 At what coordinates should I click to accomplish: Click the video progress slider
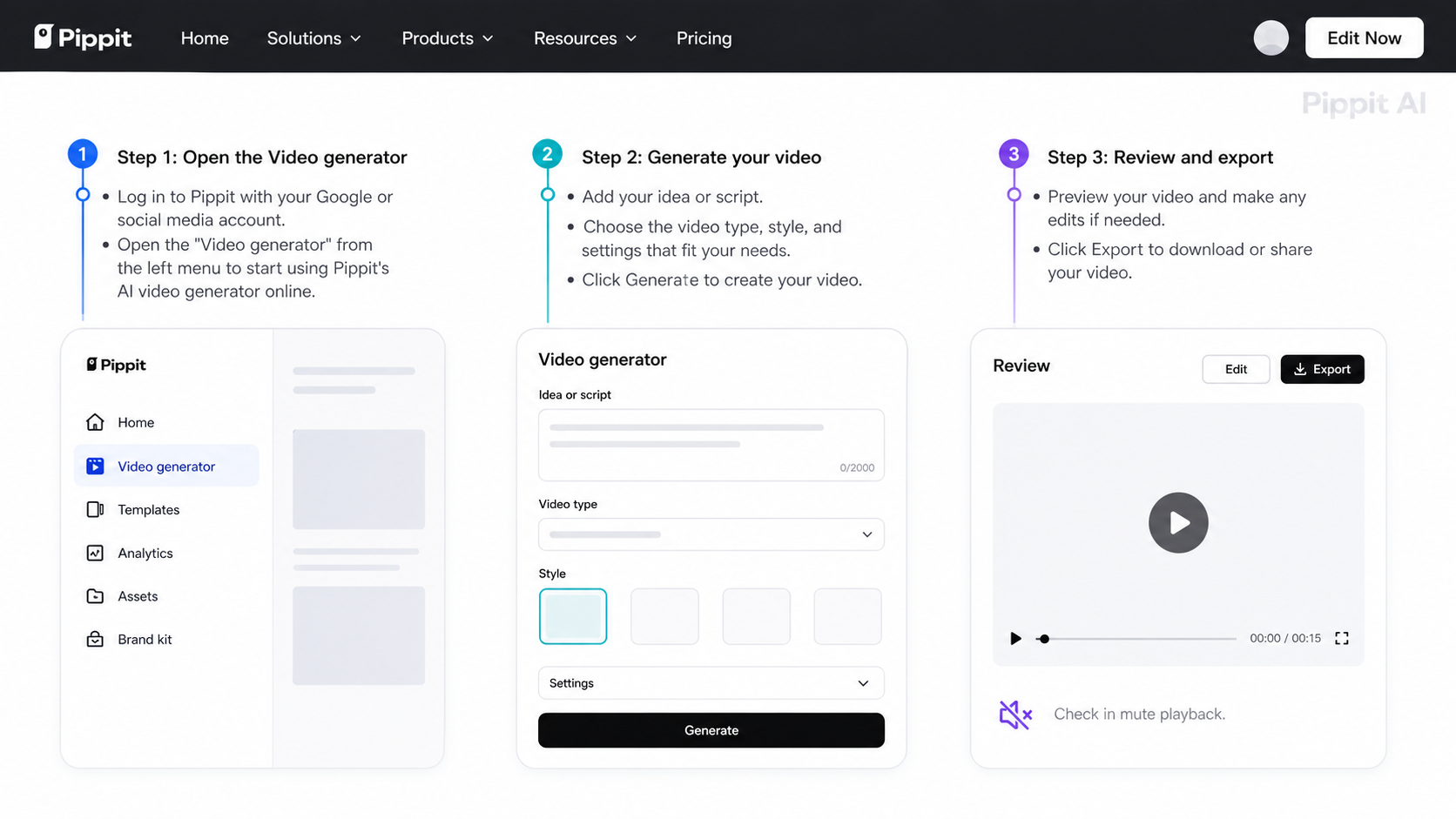(x=1136, y=639)
